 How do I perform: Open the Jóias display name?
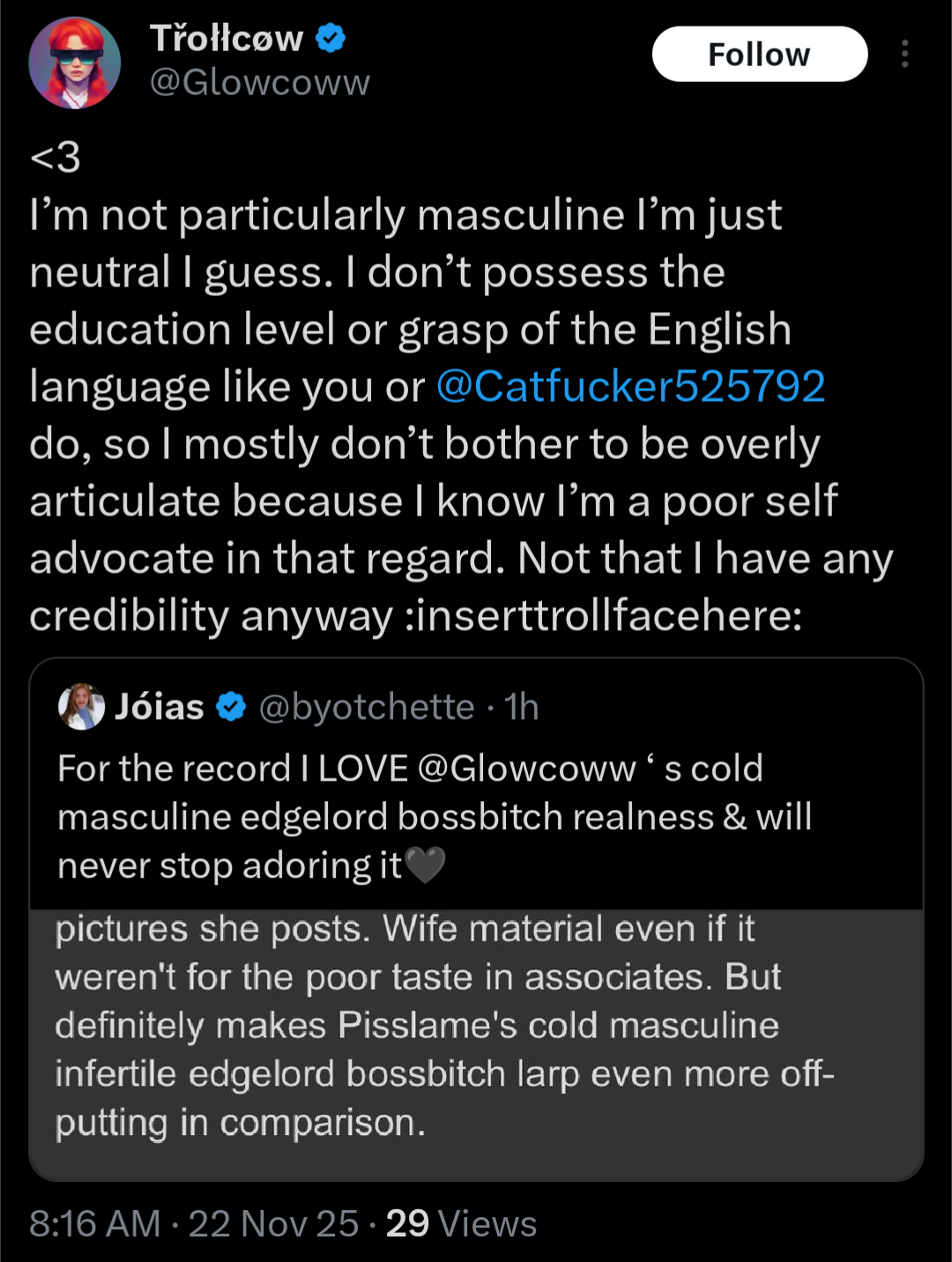160,706
